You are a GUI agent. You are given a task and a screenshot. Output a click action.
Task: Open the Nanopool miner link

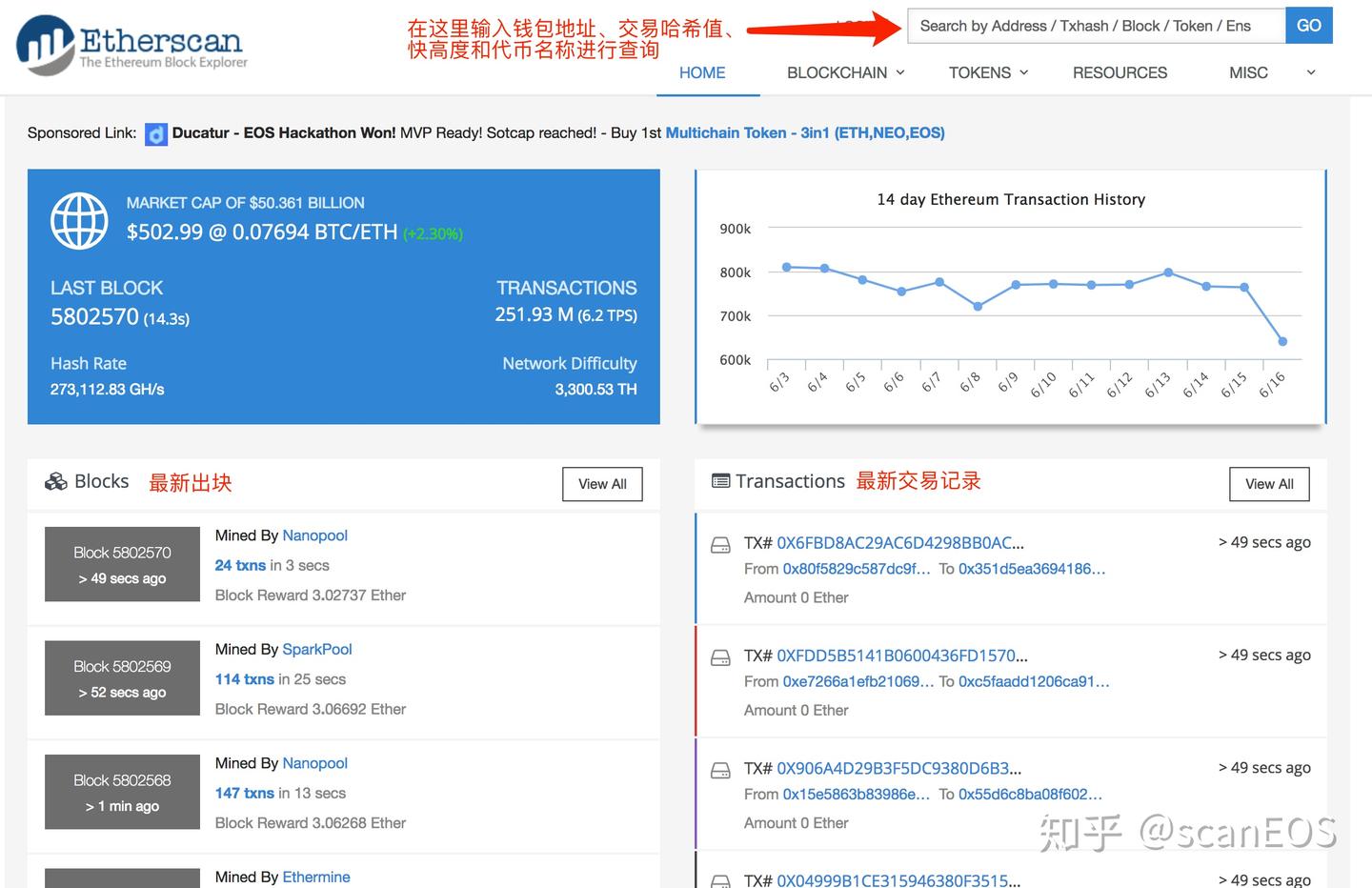[314, 535]
